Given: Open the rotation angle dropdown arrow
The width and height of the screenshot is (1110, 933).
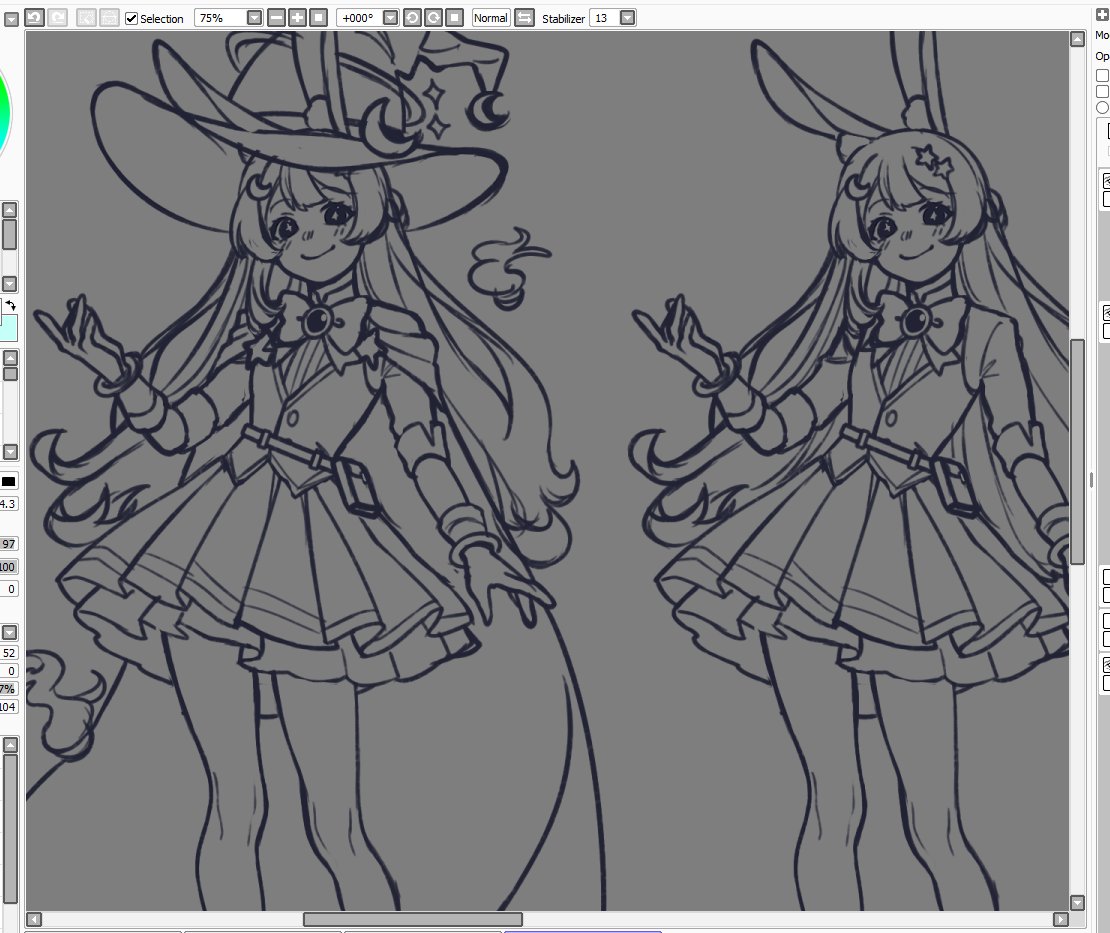Looking at the screenshot, I should pyautogui.click(x=391, y=18).
